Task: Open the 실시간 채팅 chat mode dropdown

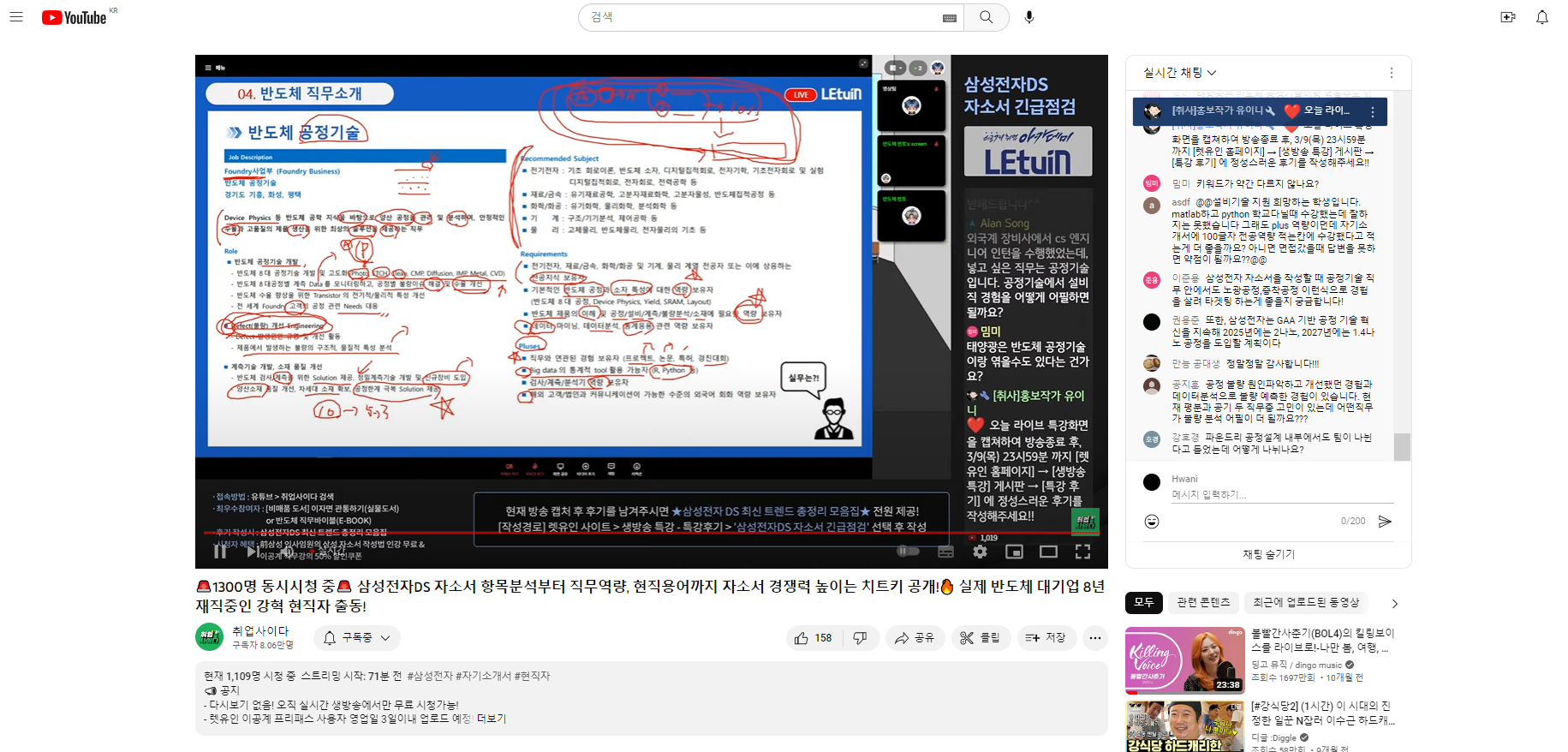Action: tap(1179, 73)
